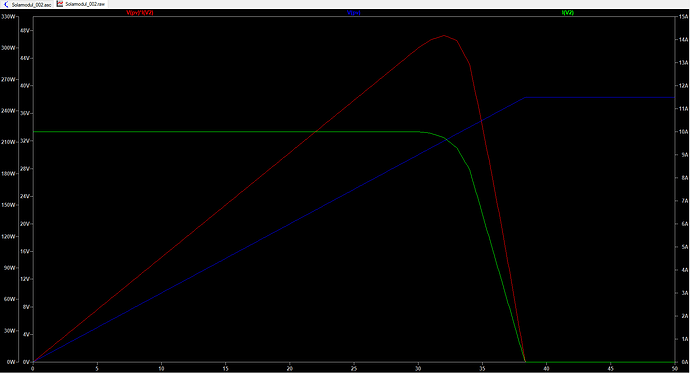
Task: Click the 330W label on the power axis
Action: [8, 17]
